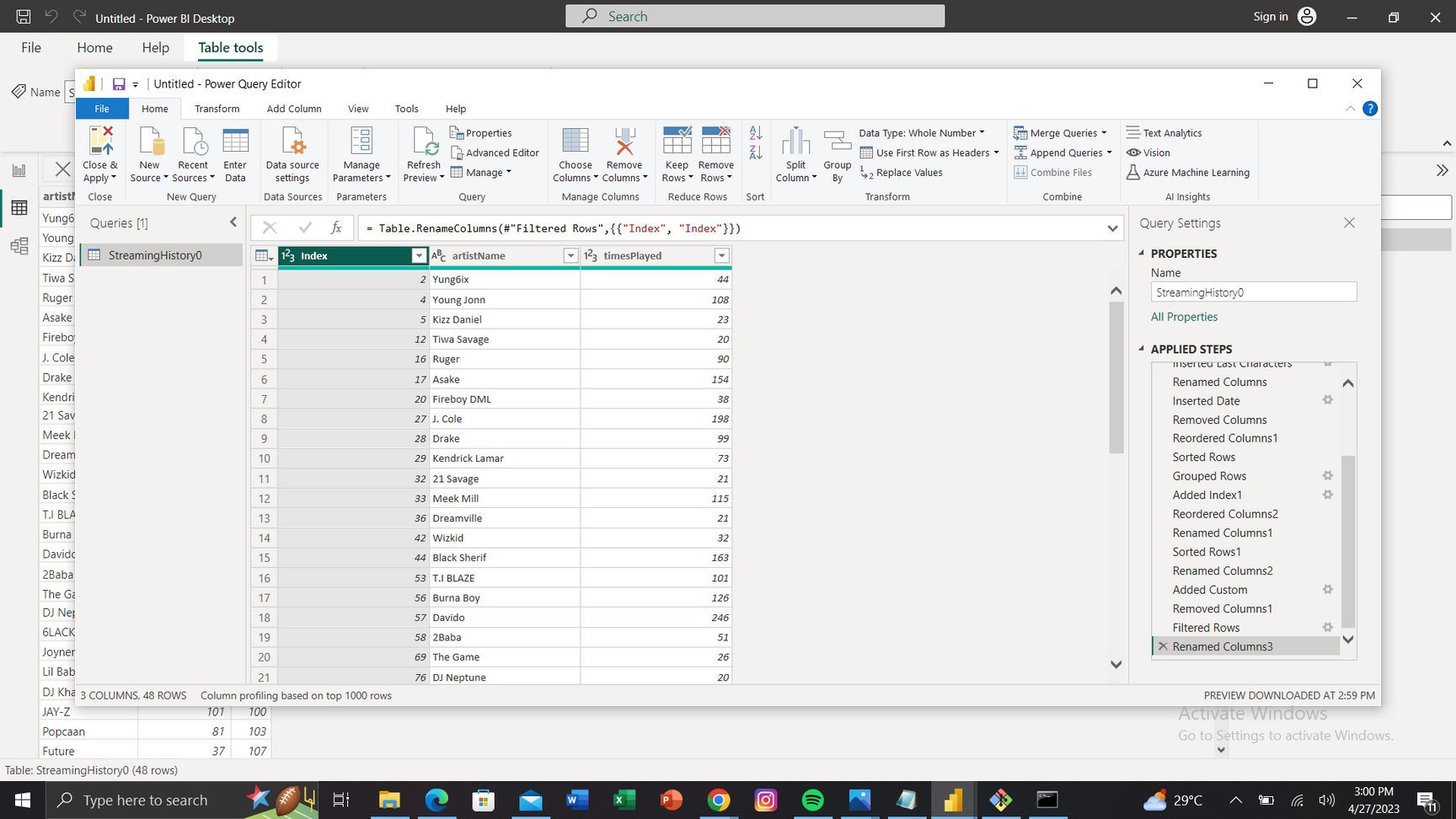Image resolution: width=1456 pixels, height=819 pixels.
Task: Select the Filtered Rows applied step
Action: coord(1206,628)
